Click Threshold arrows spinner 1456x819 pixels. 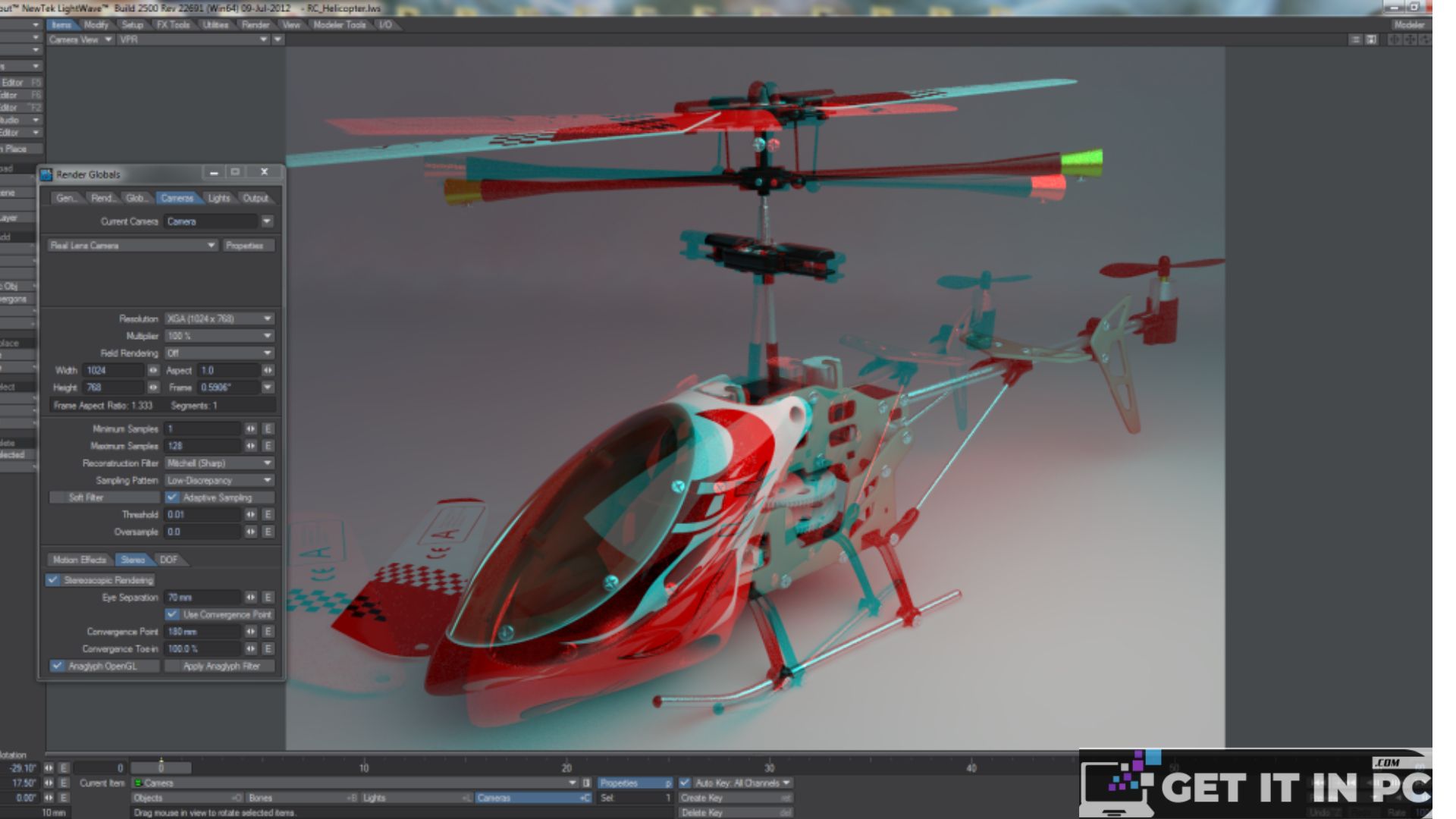(251, 514)
